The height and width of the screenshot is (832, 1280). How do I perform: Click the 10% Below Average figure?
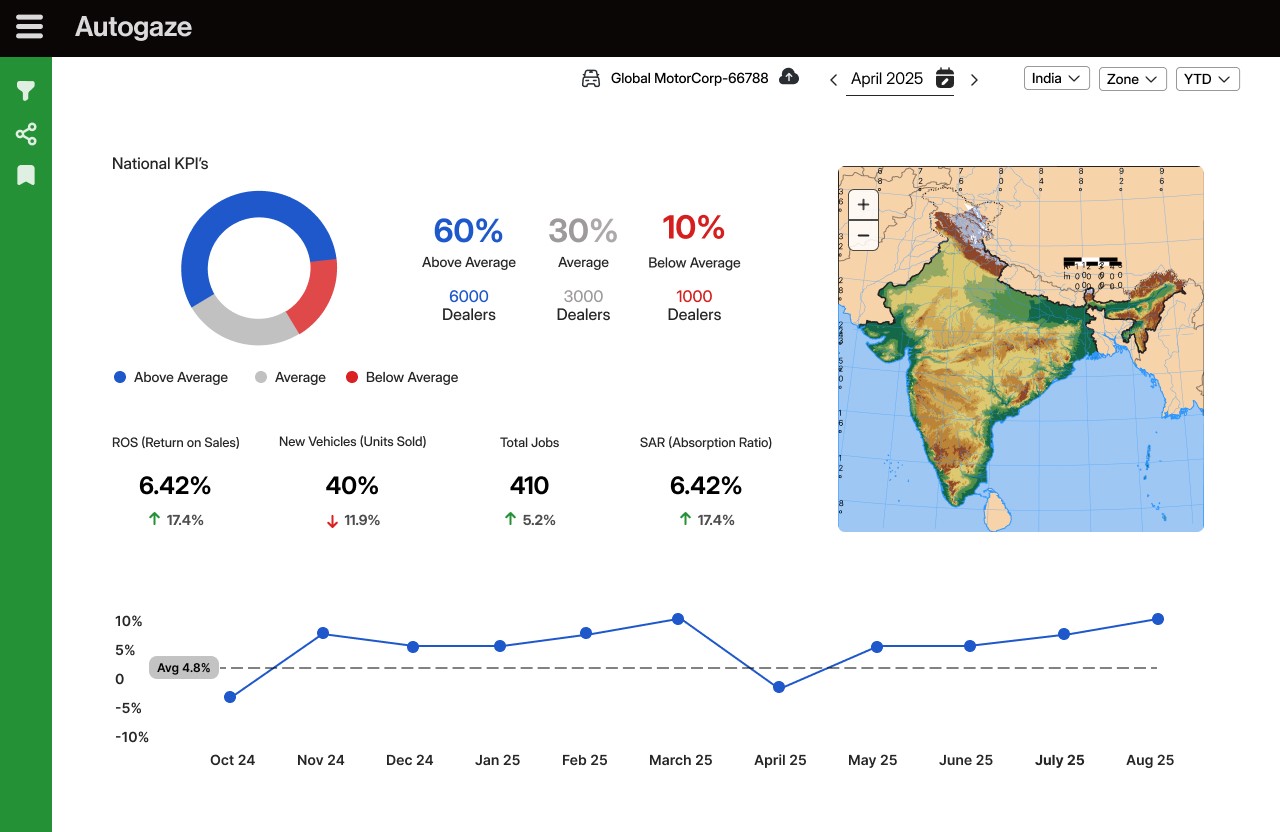(x=694, y=228)
